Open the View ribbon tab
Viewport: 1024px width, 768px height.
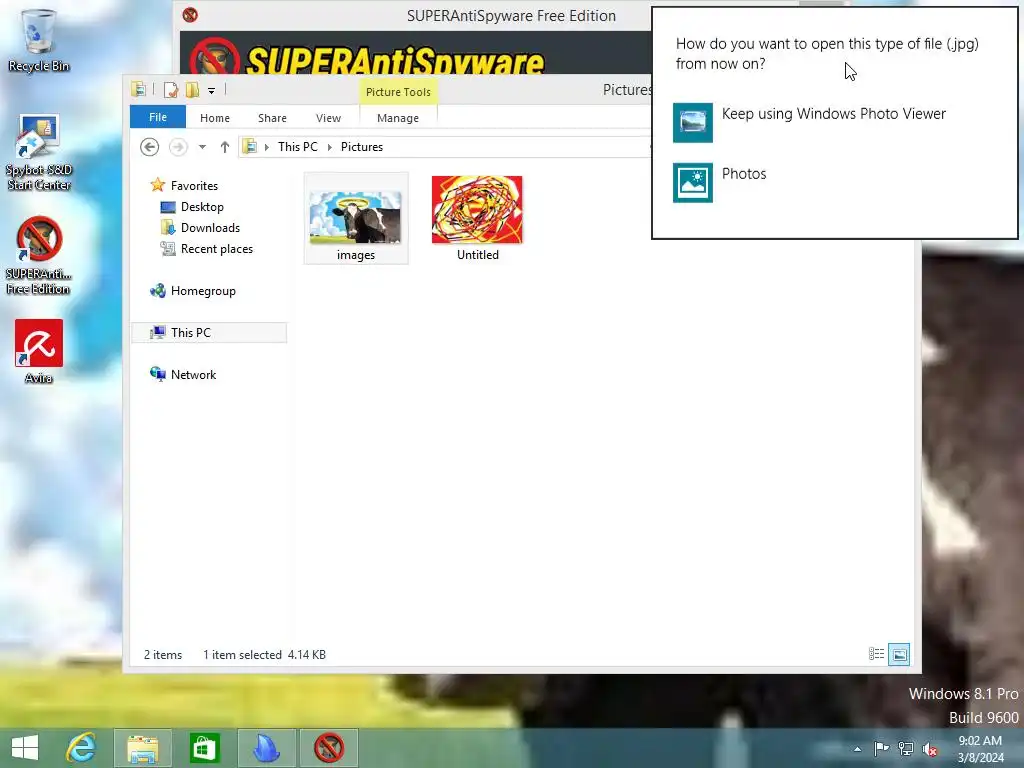(328, 118)
